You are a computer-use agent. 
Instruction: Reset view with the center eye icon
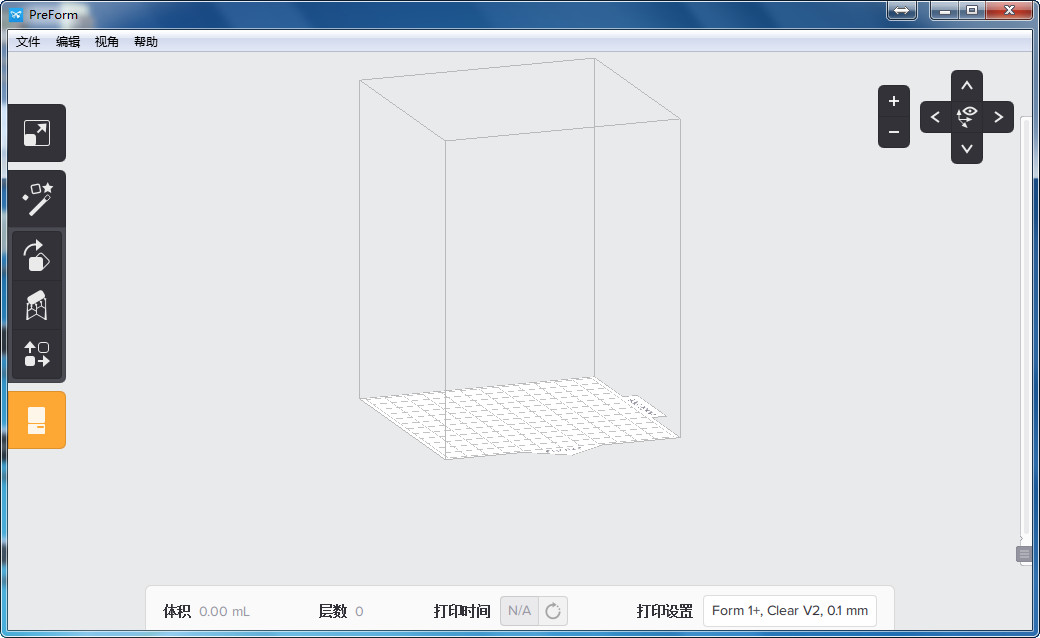coord(966,117)
